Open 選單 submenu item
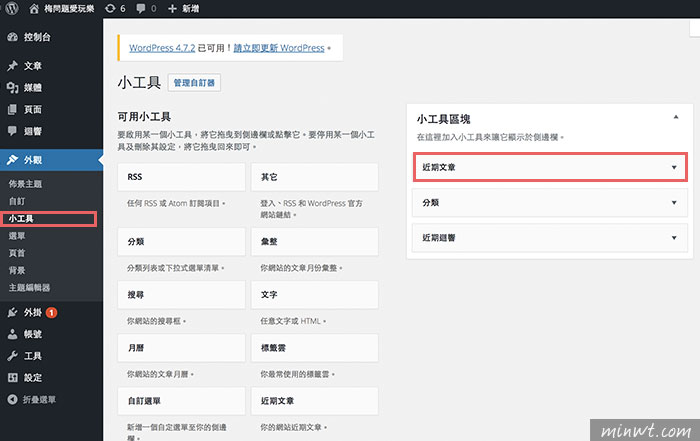 17,236
